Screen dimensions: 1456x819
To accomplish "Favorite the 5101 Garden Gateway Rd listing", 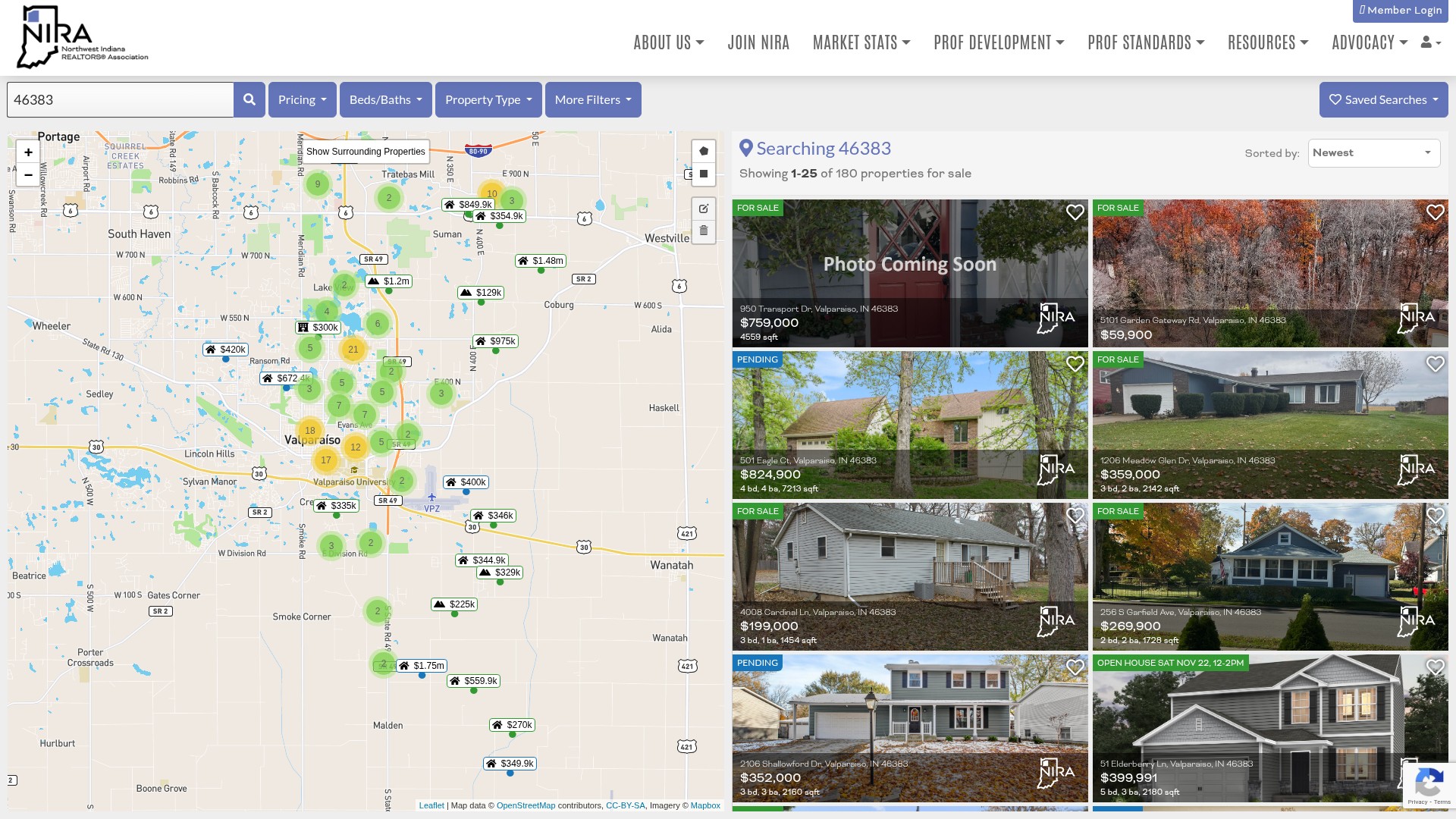I will point(1435,212).
